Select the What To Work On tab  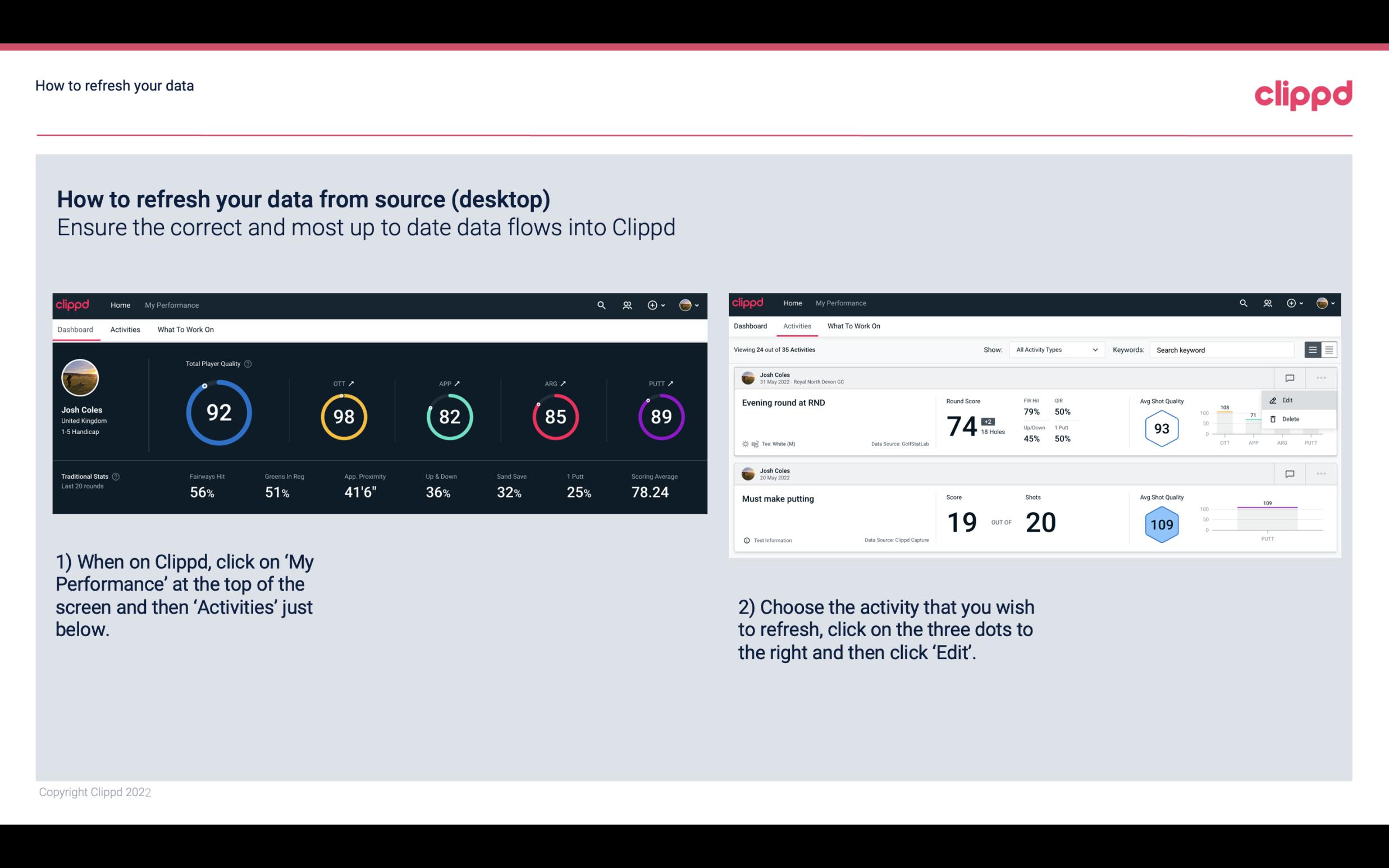click(x=184, y=329)
